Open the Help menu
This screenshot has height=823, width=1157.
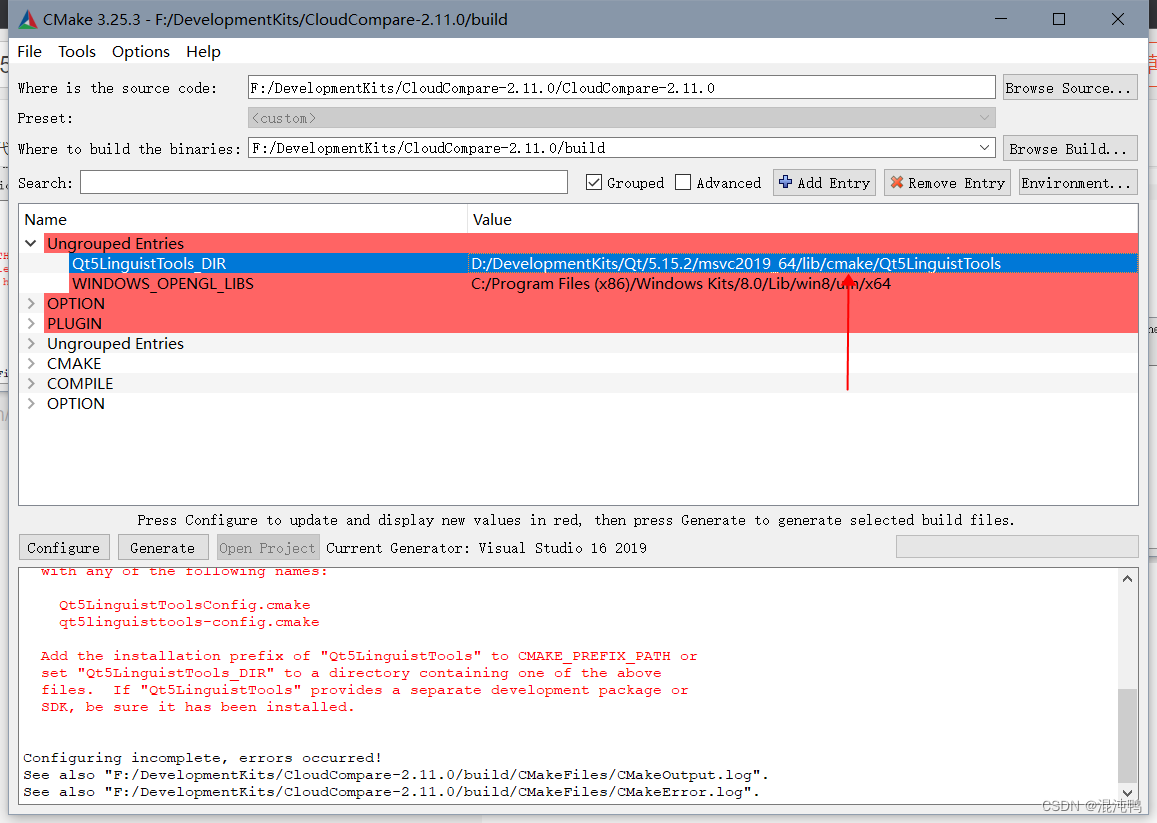[203, 52]
